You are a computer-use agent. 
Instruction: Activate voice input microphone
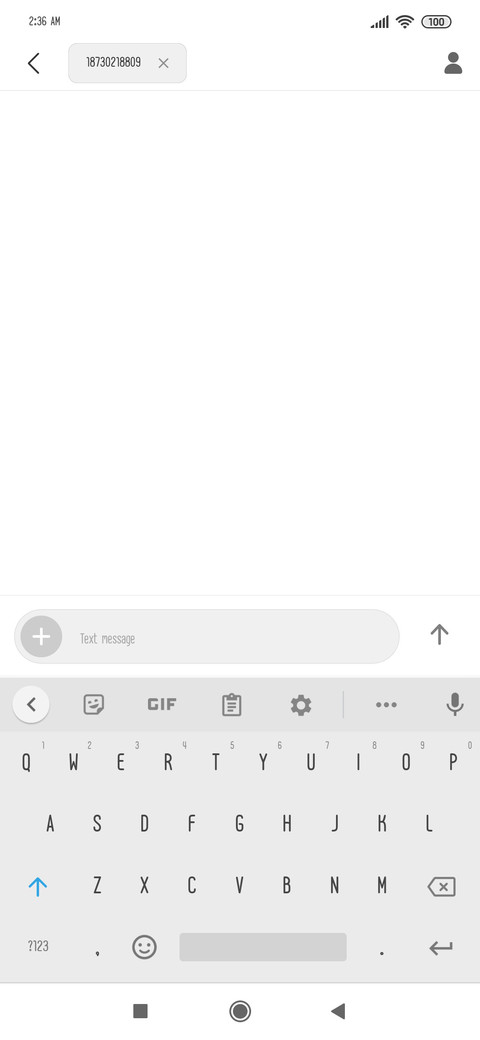click(x=455, y=704)
